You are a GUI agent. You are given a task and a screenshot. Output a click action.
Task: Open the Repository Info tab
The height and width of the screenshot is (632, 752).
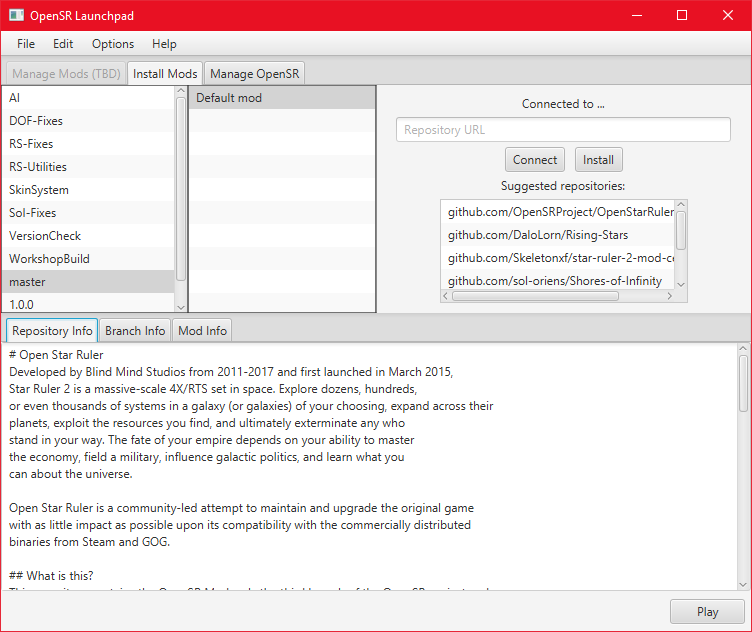pos(52,330)
